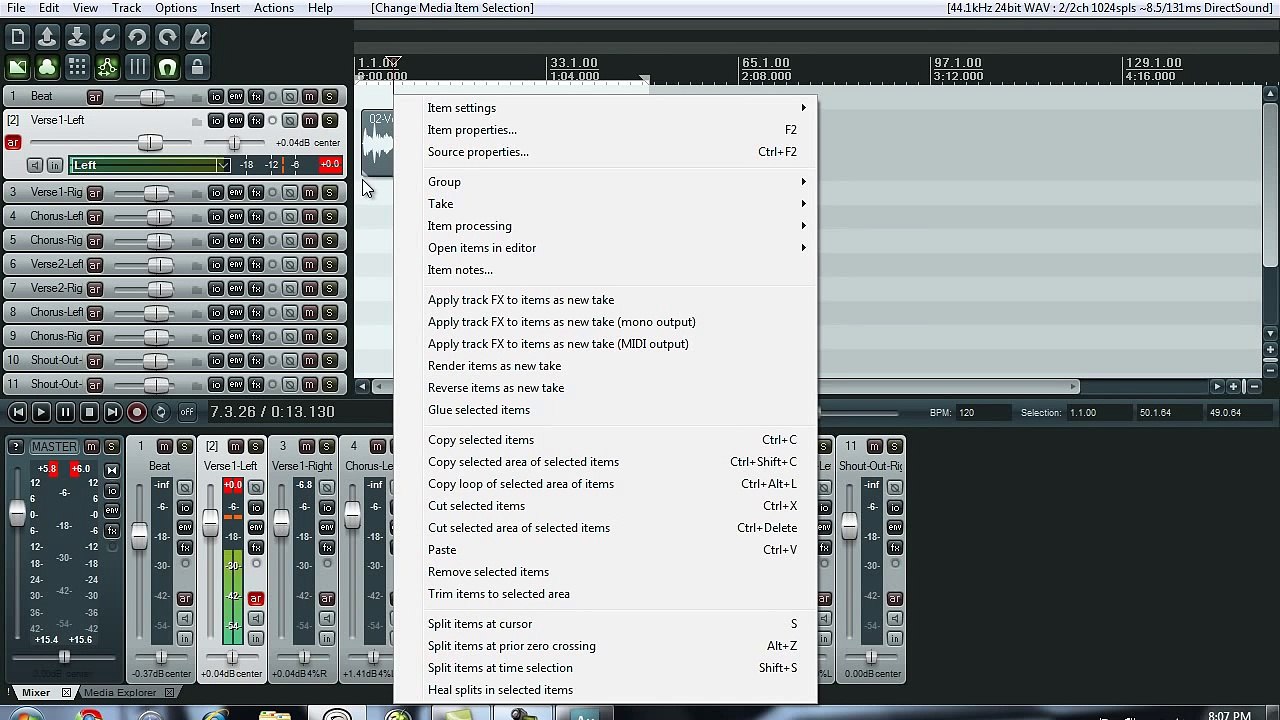Toggle the Repeat loop transport button

coord(161,412)
